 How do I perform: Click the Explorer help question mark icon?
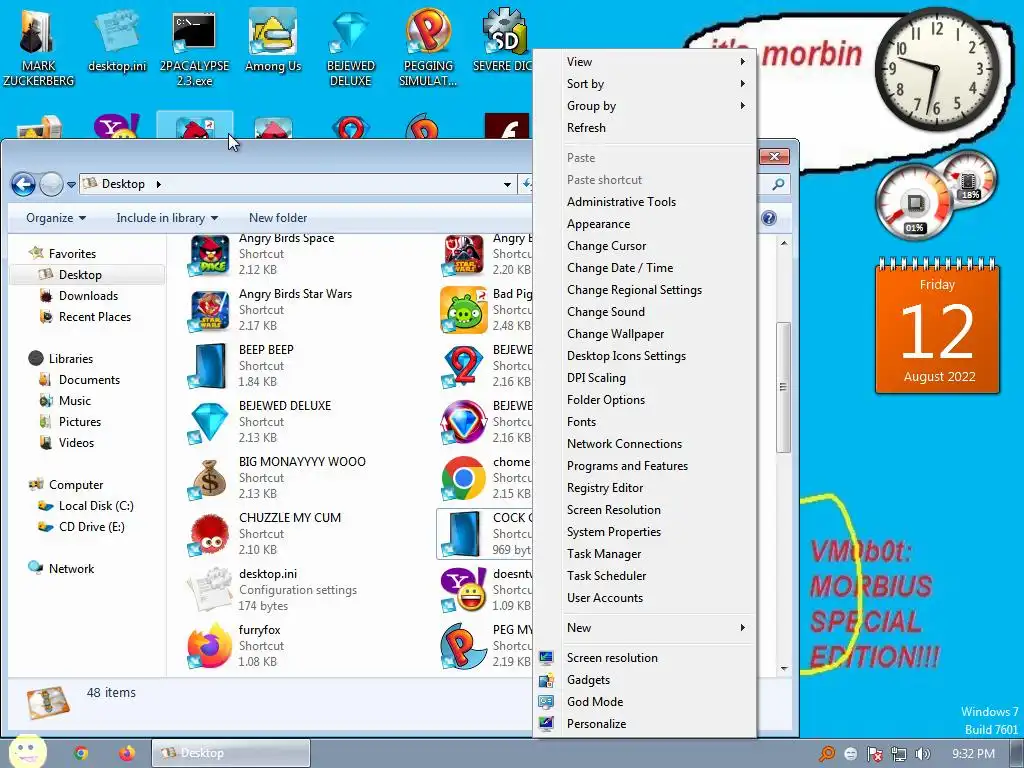pos(769,218)
